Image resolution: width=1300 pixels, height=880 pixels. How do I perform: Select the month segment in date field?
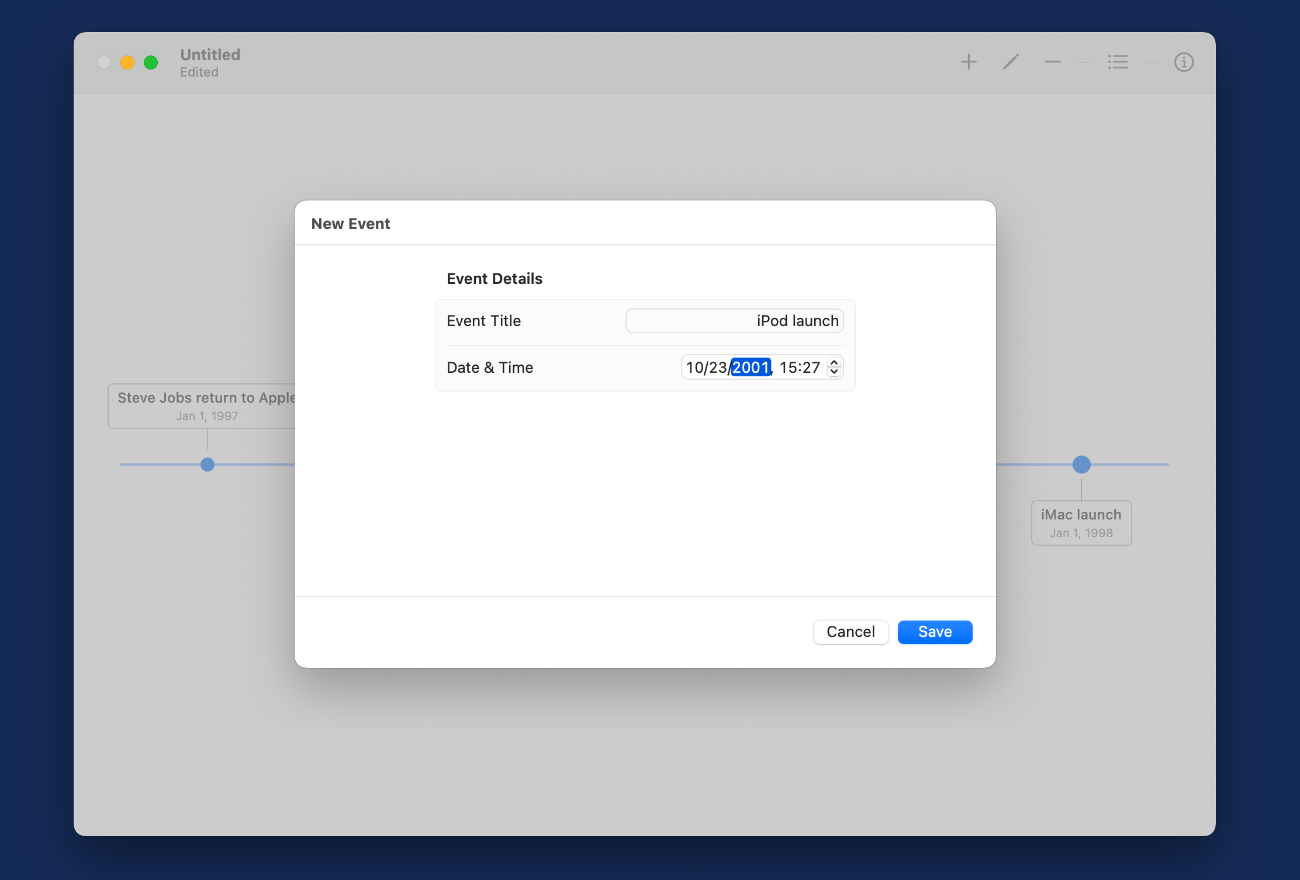[x=695, y=368]
